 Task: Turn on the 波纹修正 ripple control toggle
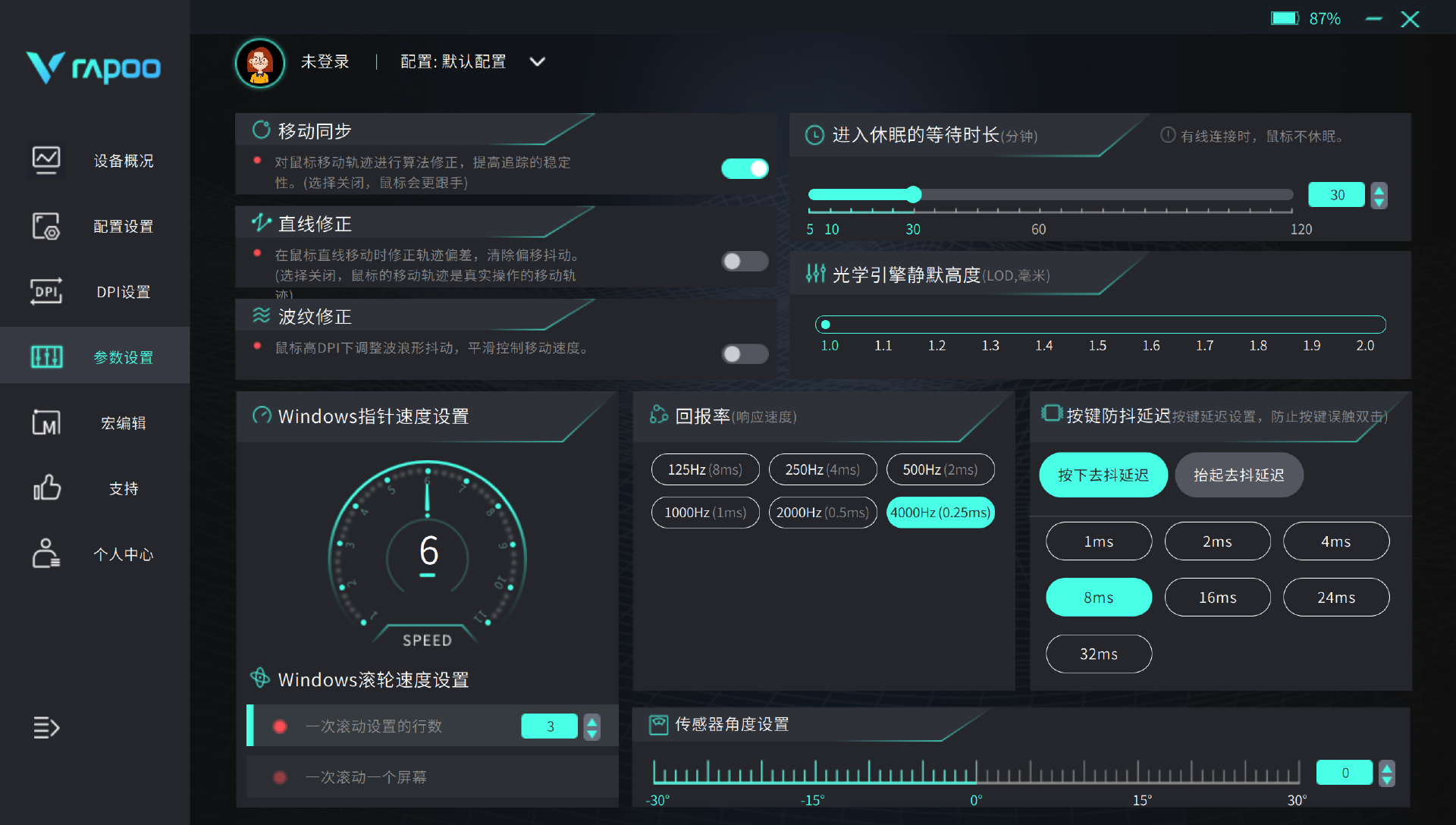click(745, 354)
